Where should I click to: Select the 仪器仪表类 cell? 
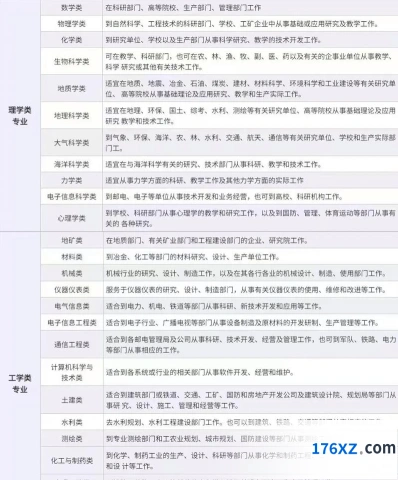point(72,290)
